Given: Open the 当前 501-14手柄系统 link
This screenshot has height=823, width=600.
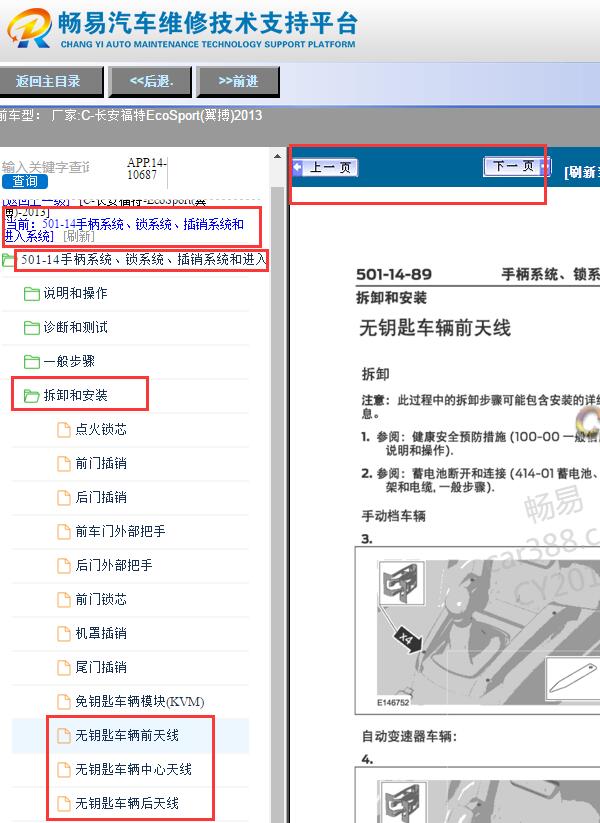Looking at the screenshot, I should coord(124,230).
